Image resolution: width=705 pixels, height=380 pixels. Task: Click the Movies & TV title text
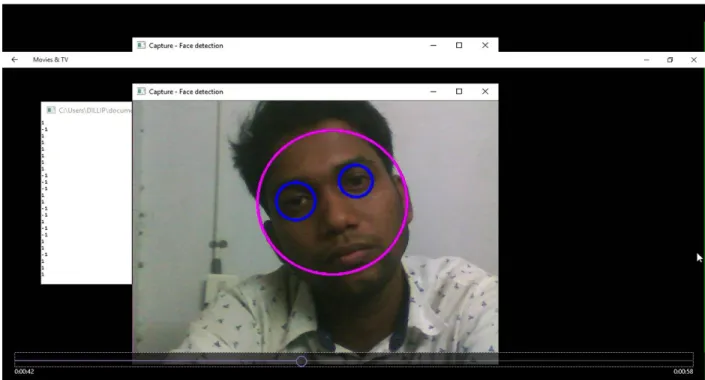point(50,59)
